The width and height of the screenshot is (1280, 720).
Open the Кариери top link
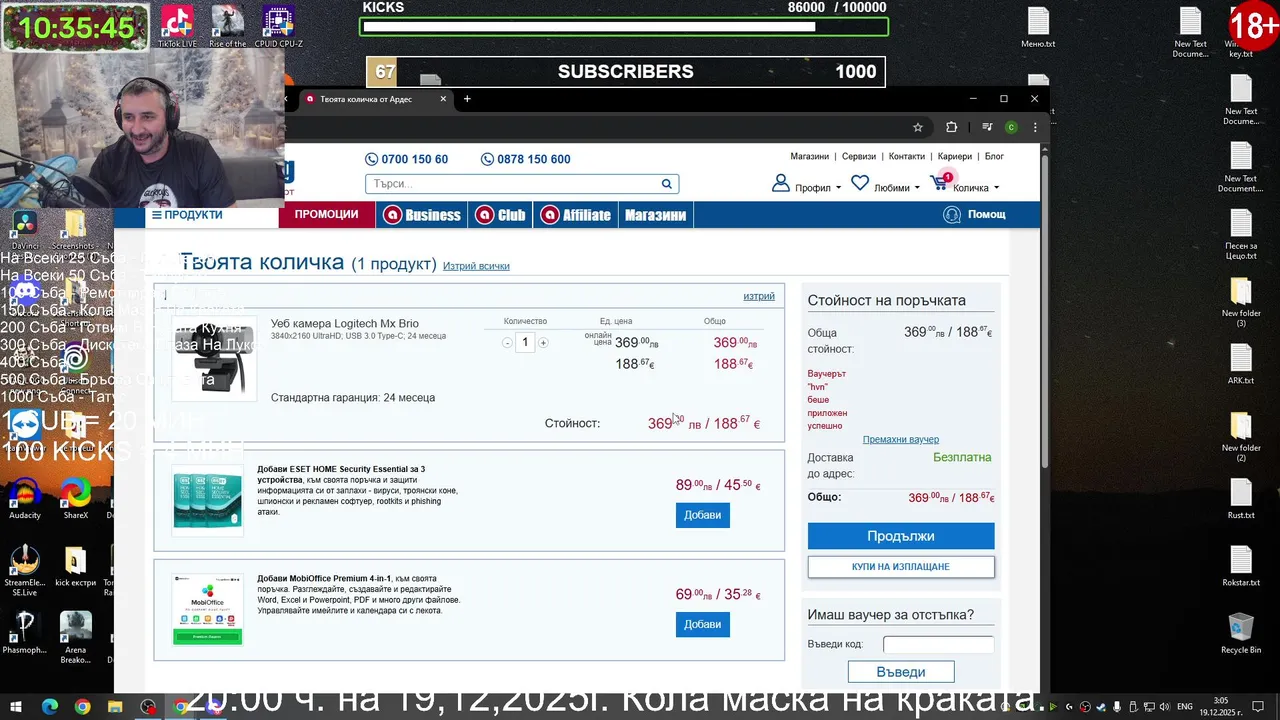955,157
